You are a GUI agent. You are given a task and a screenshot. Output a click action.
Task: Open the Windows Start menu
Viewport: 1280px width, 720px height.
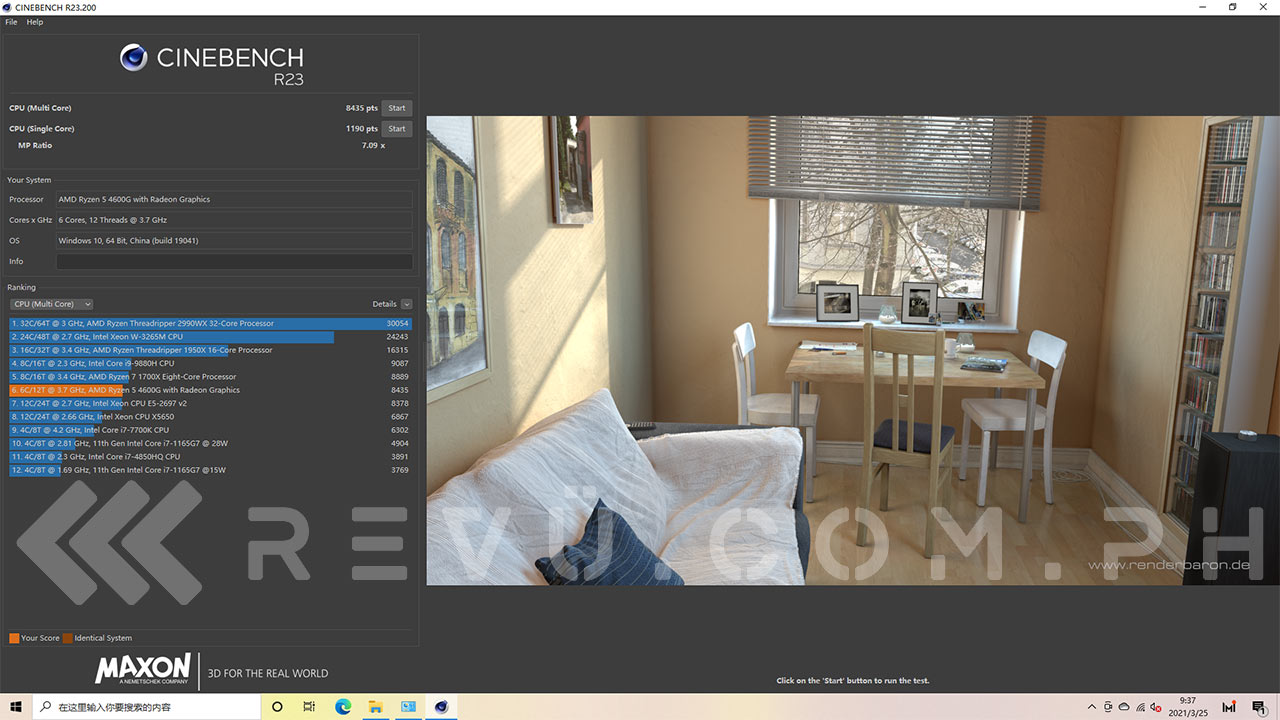16,707
